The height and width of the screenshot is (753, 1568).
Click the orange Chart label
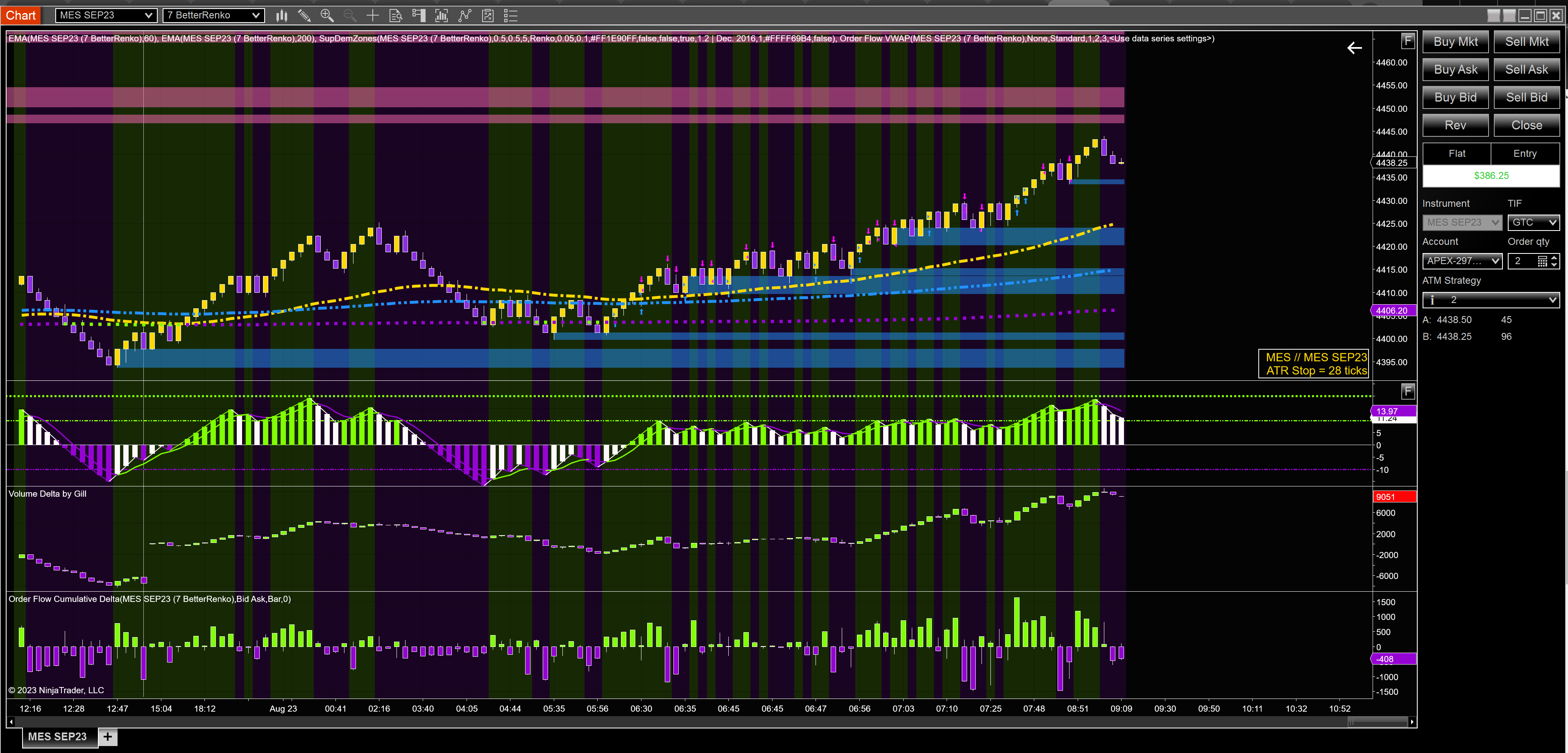[x=21, y=15]
